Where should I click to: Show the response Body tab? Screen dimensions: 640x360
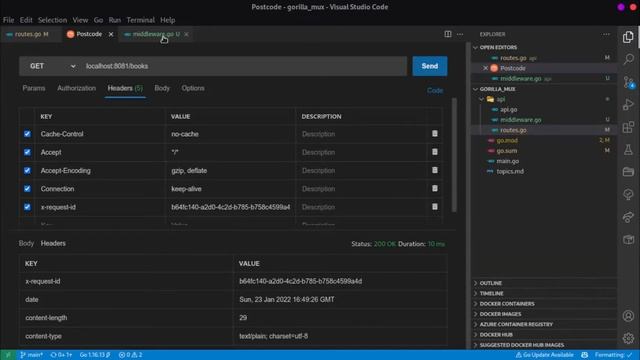tap(26, 243)
